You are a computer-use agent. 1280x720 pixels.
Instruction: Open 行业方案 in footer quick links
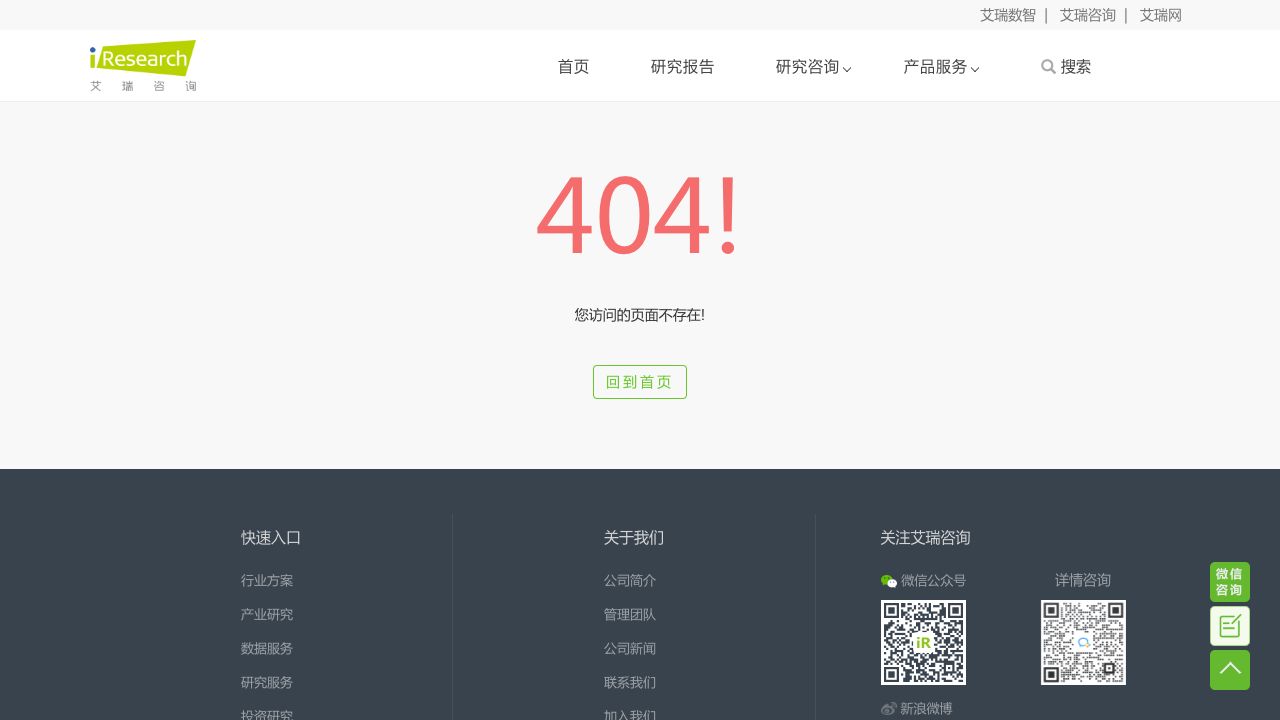[x=267, y=581]
